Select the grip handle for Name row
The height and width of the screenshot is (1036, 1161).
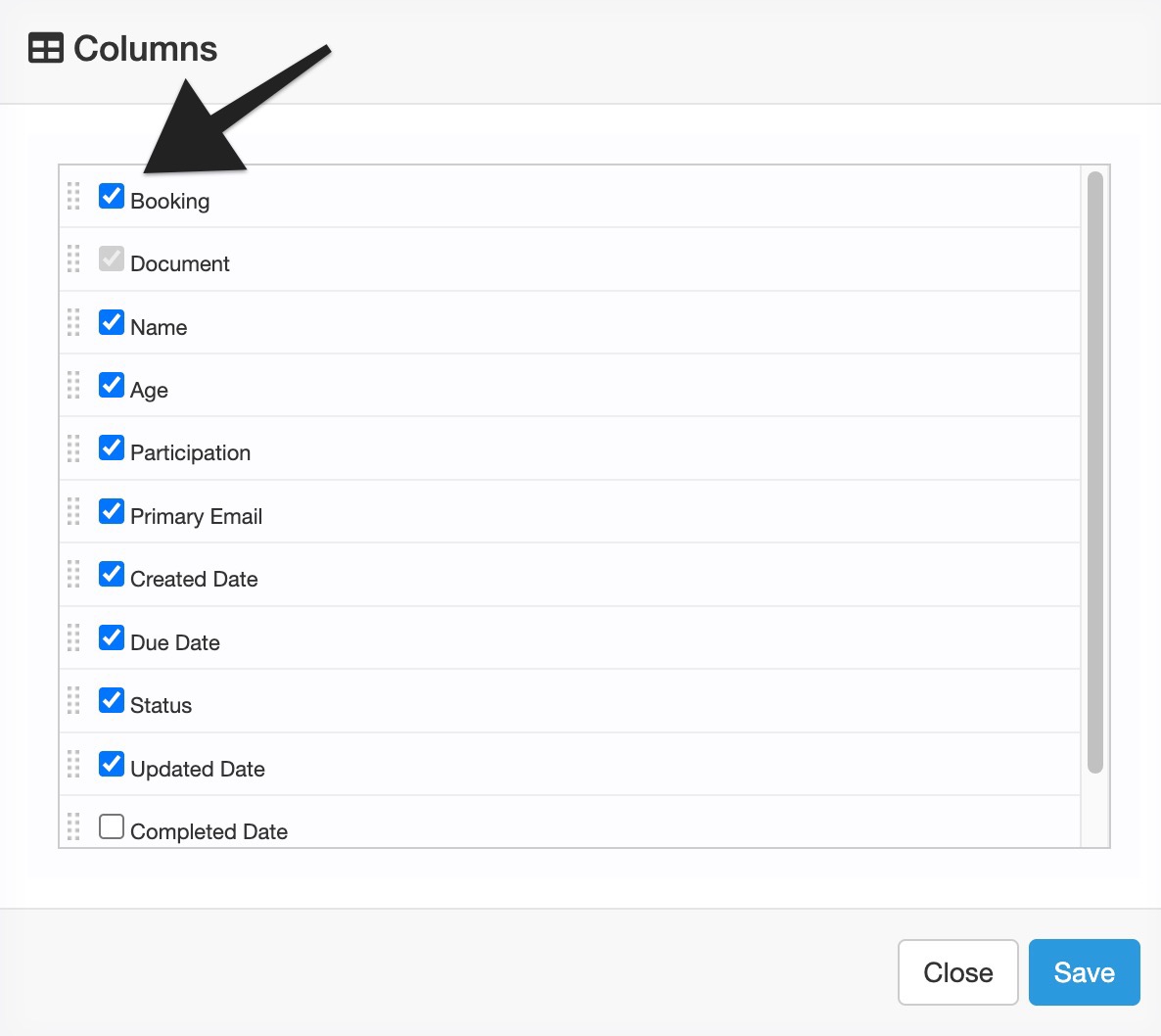click(x=73, y=322)
